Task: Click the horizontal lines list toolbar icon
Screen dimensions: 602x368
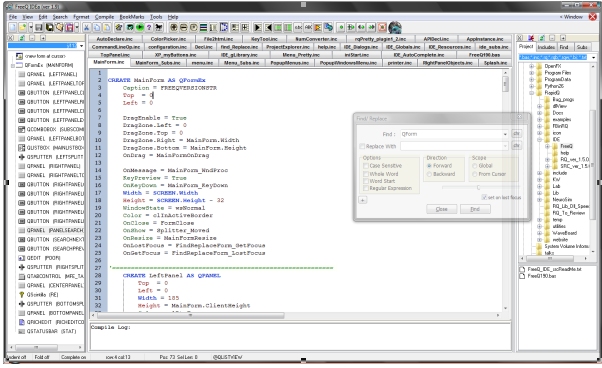Action: coord(203,27)
